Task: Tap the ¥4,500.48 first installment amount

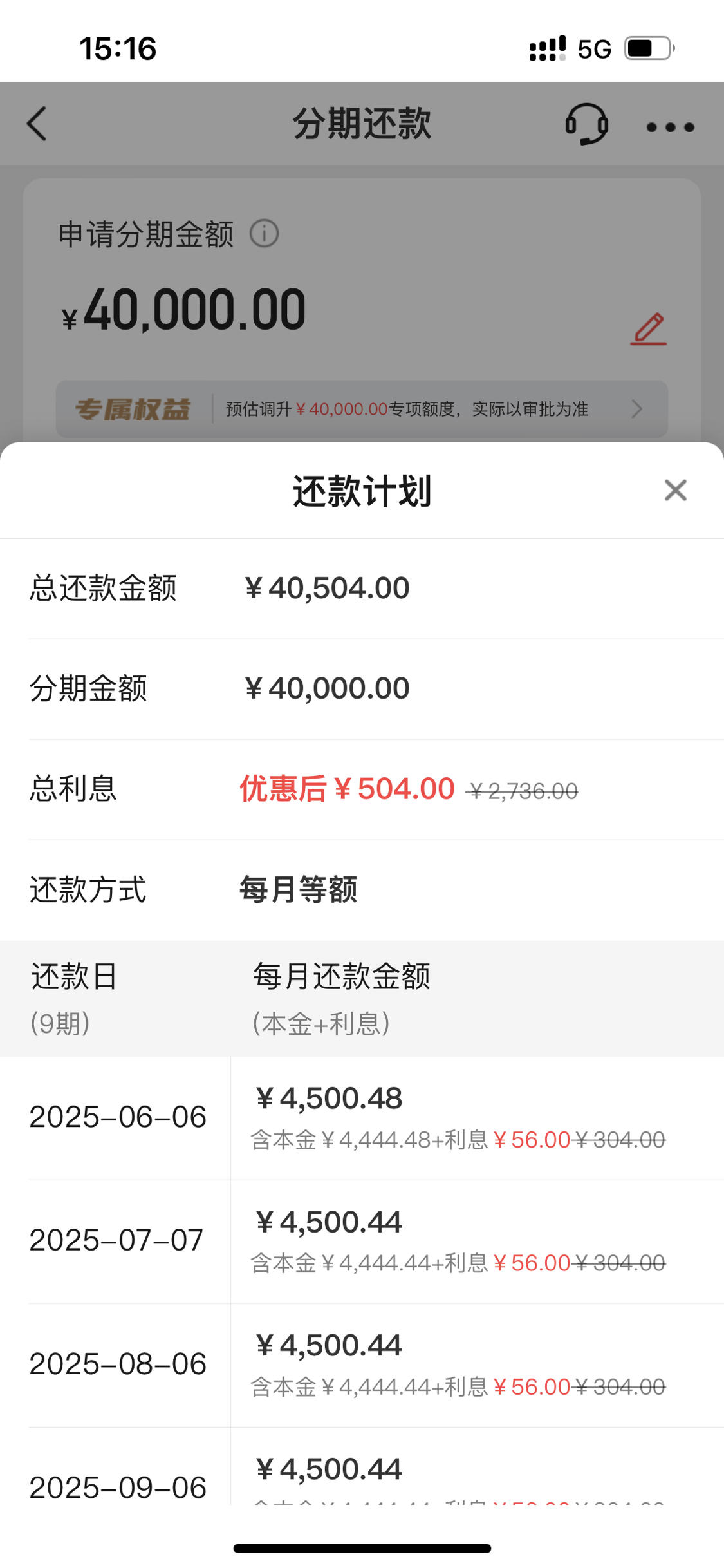Action: tap(329, 1099)
